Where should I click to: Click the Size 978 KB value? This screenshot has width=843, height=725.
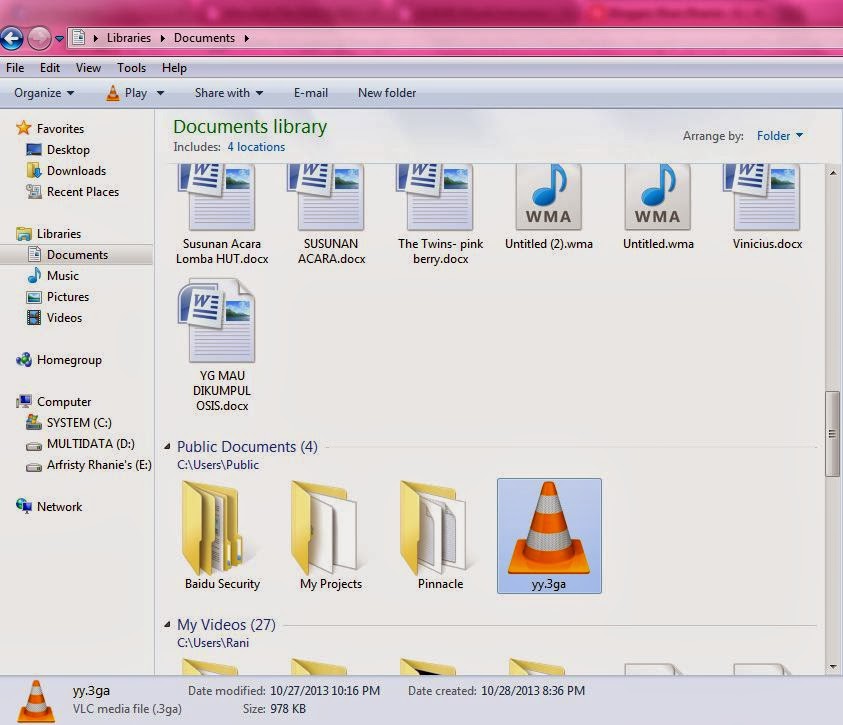pyautogui.click(x=288, y=709)
